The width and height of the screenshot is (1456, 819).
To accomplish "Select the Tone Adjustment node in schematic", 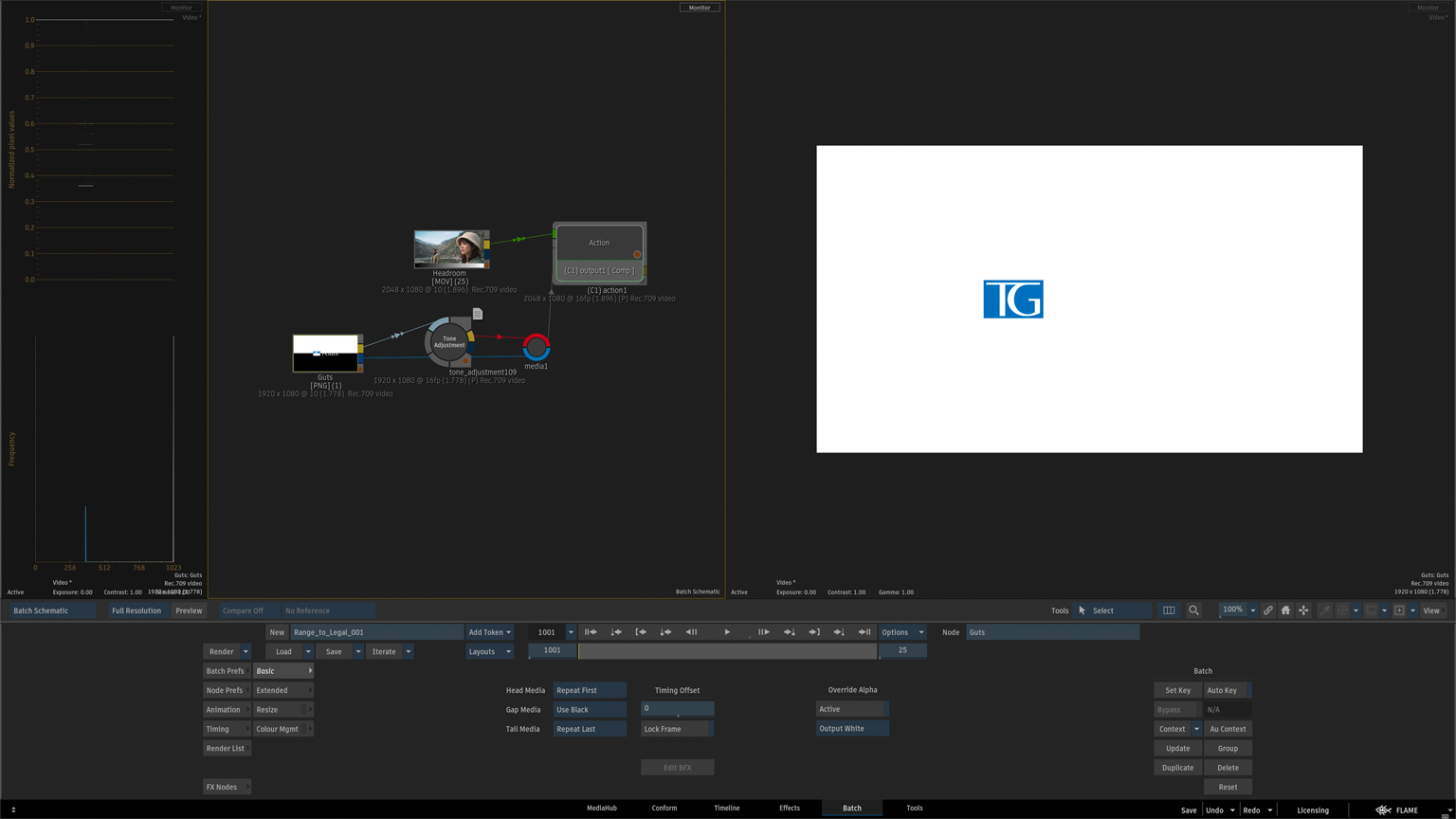I will pyautogui.click(x=449, y=341).
